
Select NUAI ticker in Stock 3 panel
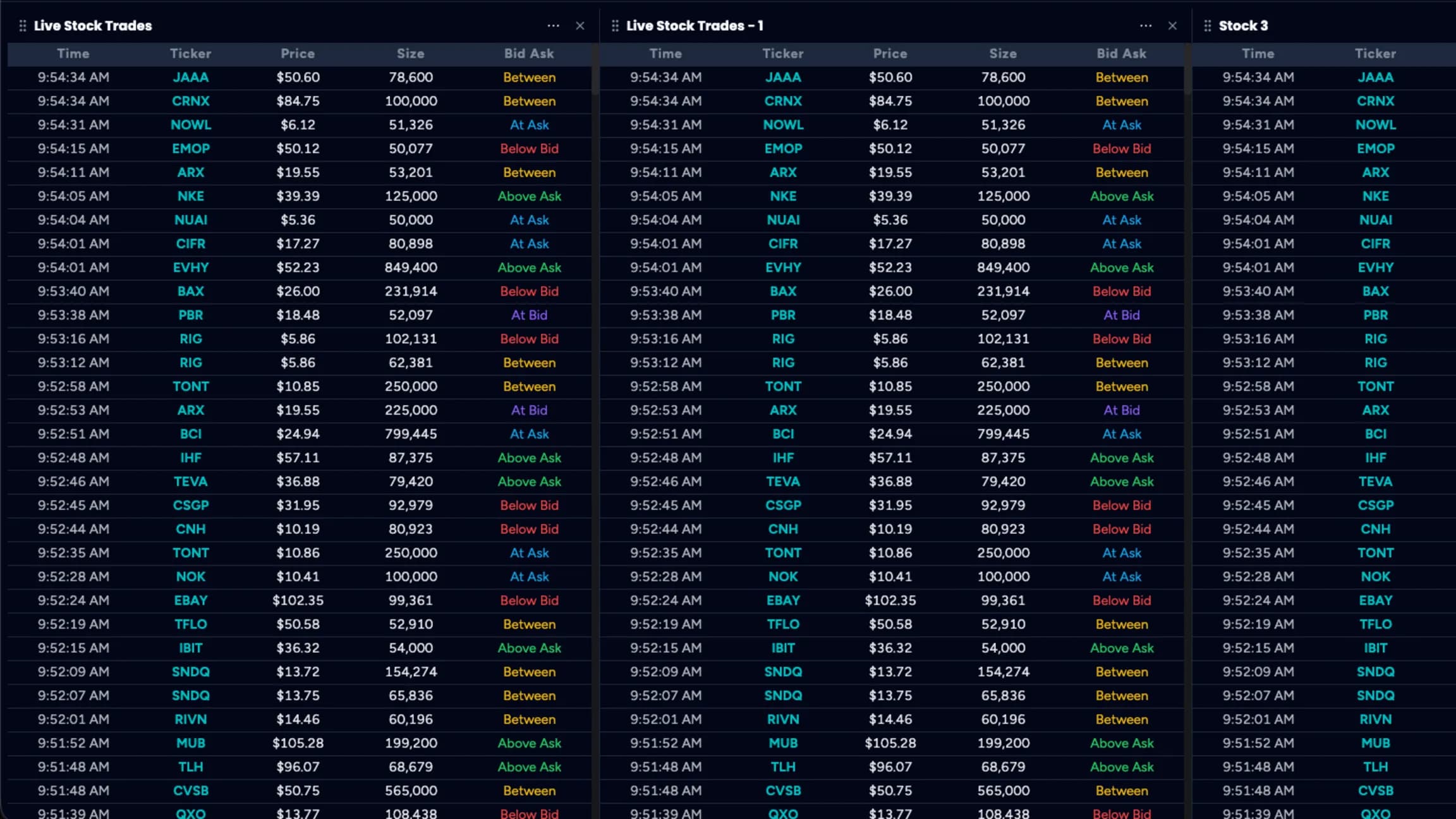coord(1376,220)
